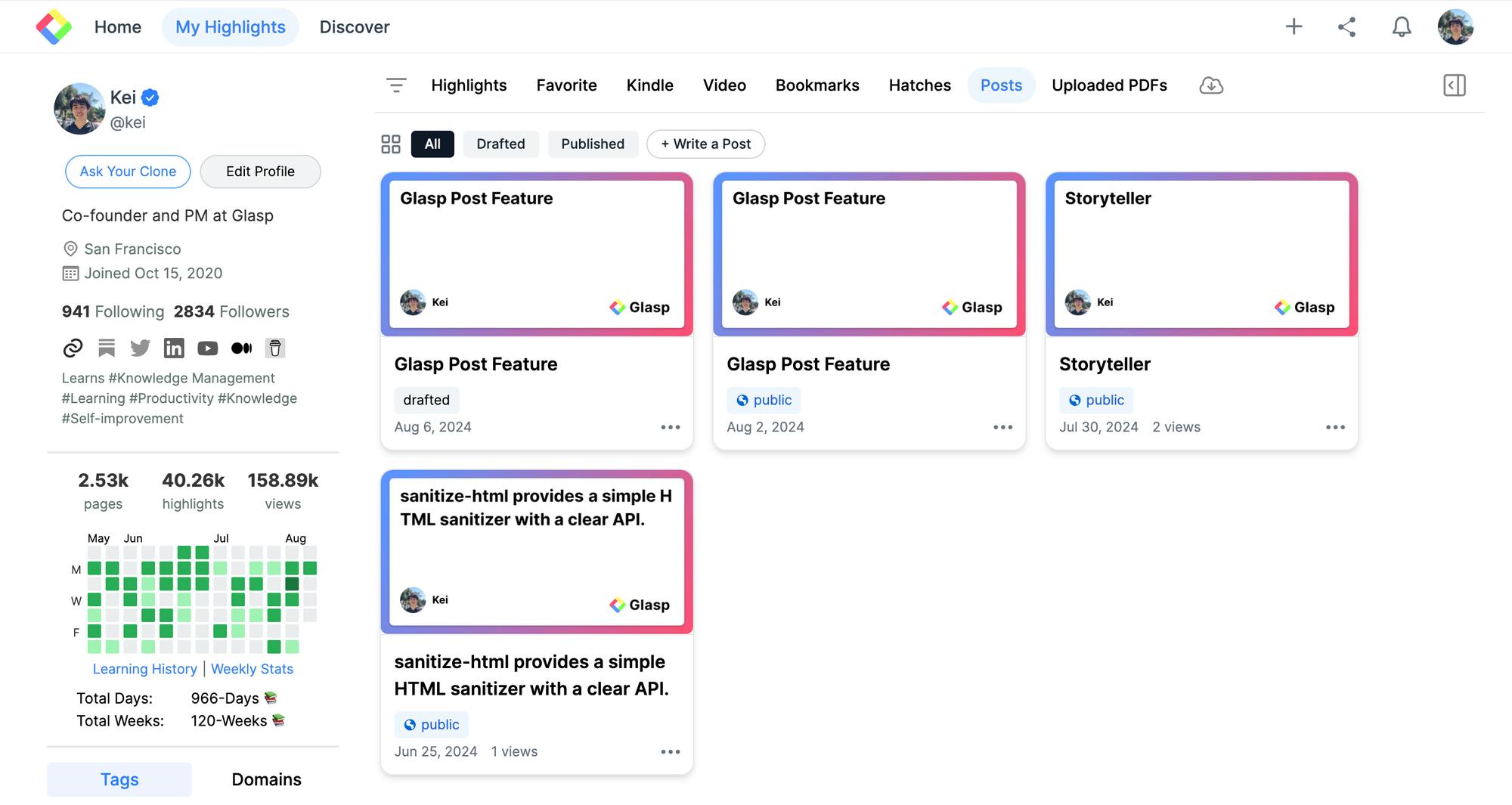The image size is (1512, 805).
Task: Click the coffee cup icon in profile
Action: [275, 348]
